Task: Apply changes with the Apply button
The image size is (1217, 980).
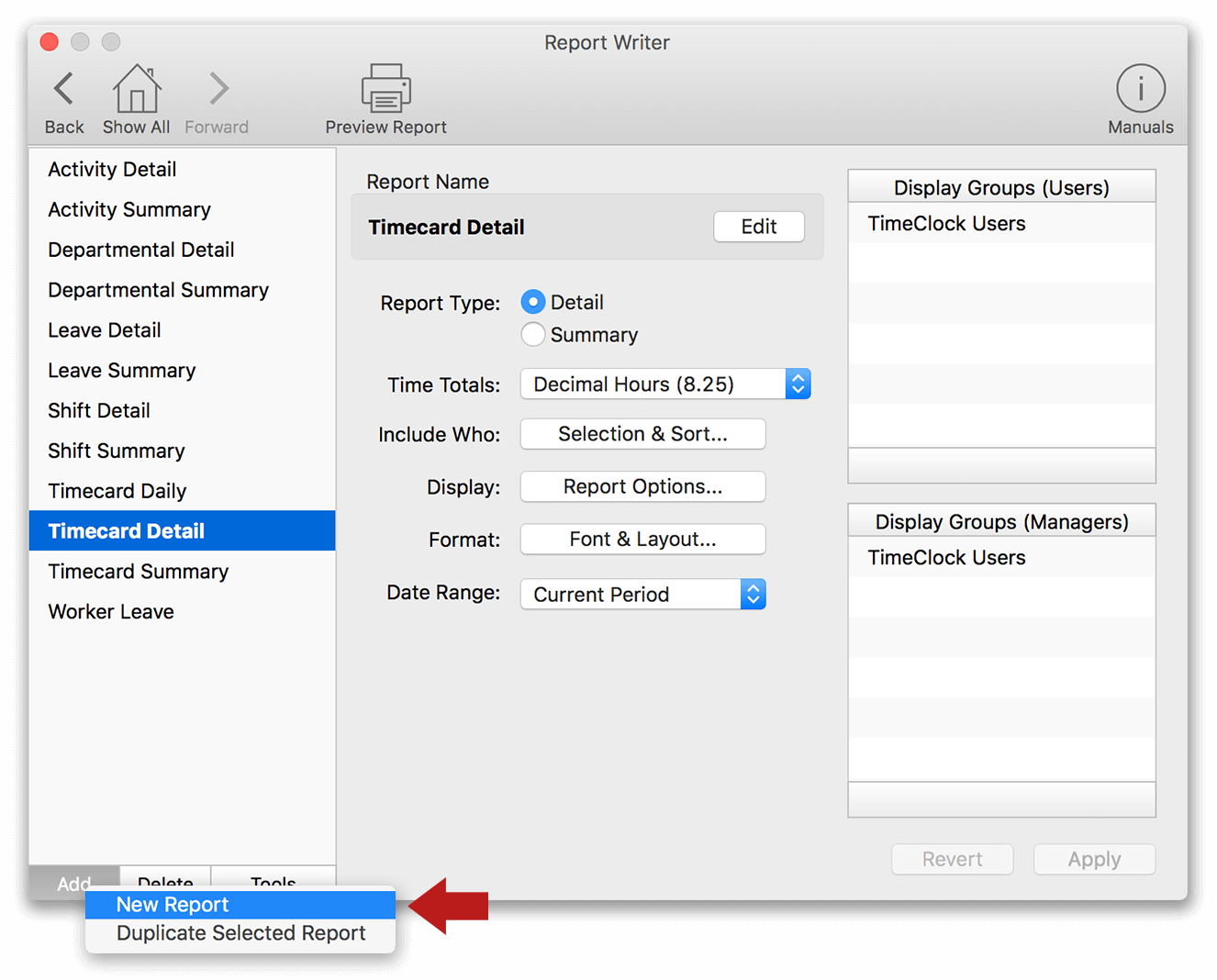Action: pos(1094,859)
